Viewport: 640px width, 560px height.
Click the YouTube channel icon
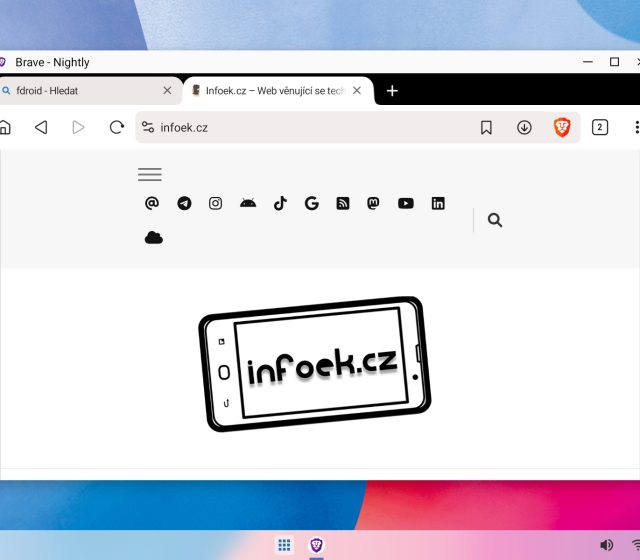[x=405, y=203]
